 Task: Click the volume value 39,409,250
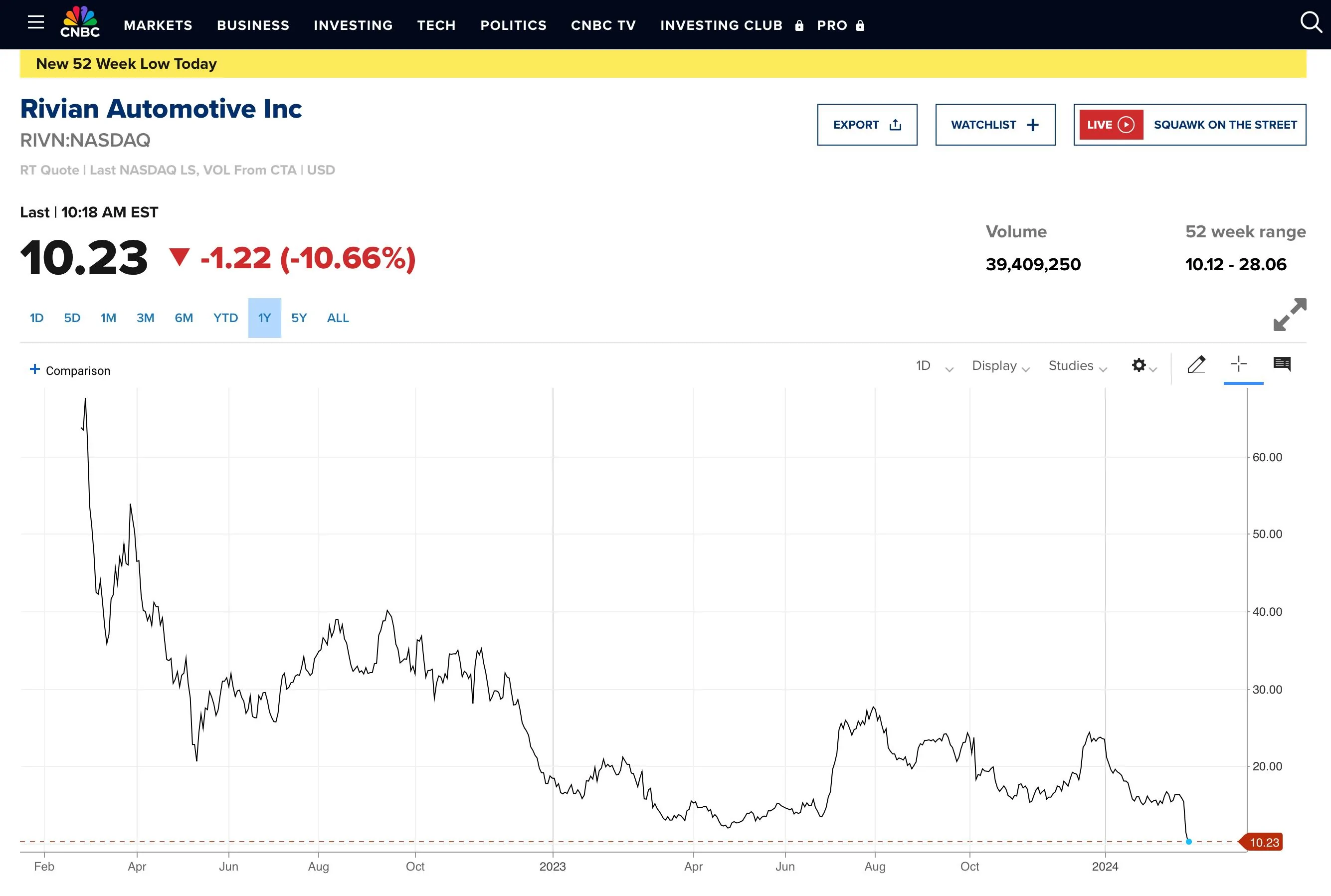click(1033, 264)
